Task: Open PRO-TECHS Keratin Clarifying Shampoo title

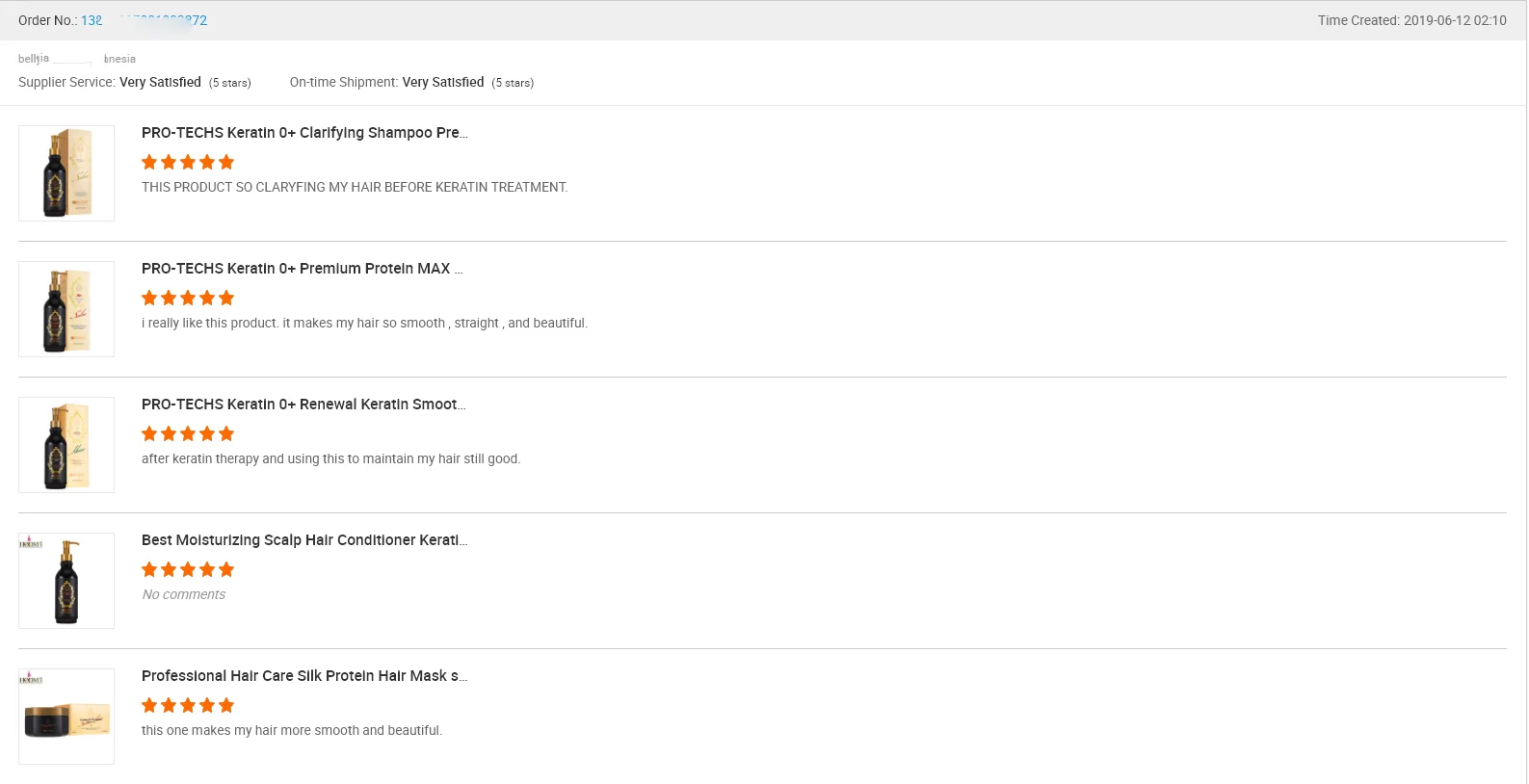Action: pyautogui.click(x=304, y=133)
